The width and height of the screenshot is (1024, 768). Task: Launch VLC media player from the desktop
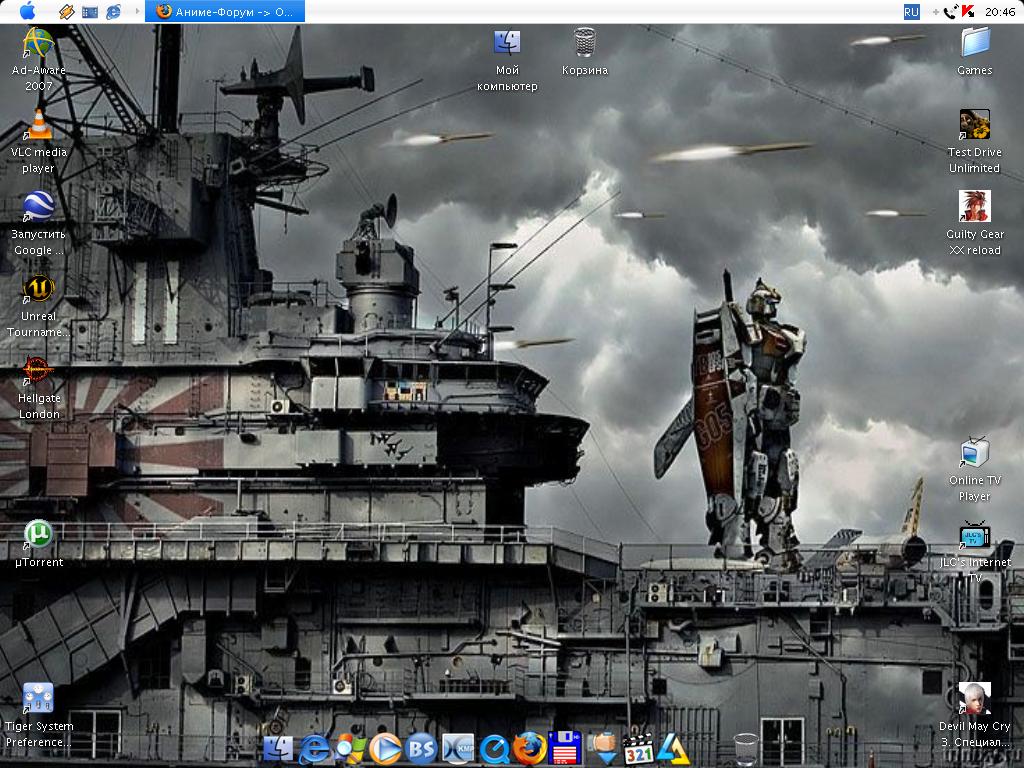[39, 141]
